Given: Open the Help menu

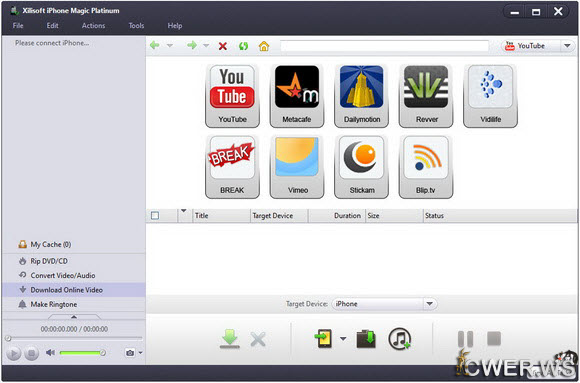Looking at the screenshot, I should pos(175,26).
